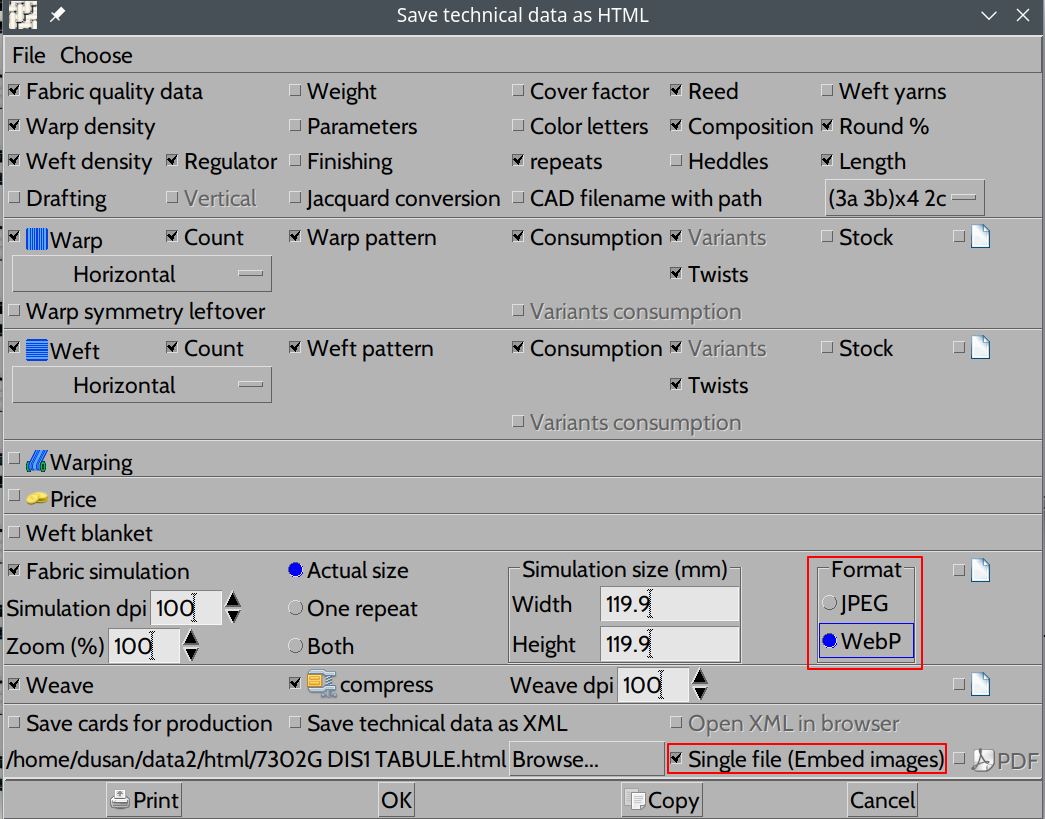Click the simulation Width input field
Viewport: 1045px width, 819px height.
pos(670,605)
